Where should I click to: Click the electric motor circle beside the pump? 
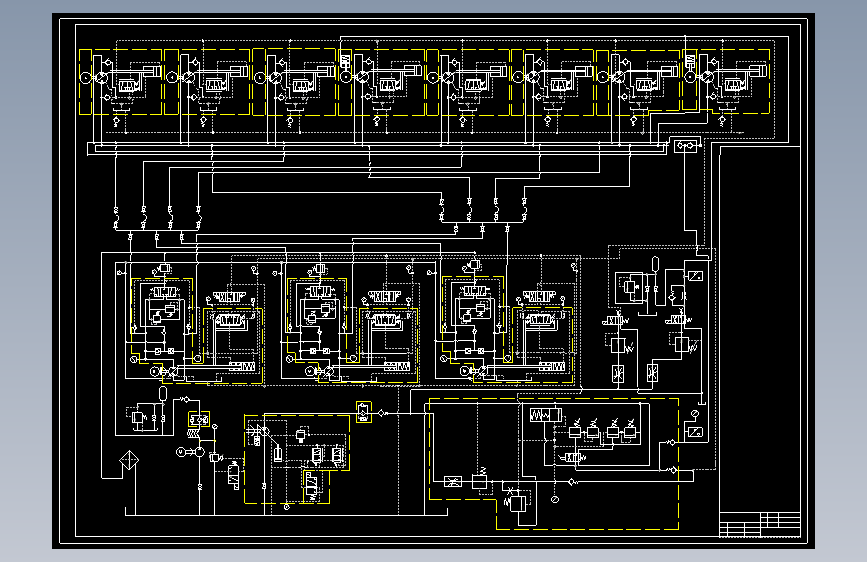pyautogui.click(x=180, y=452)
